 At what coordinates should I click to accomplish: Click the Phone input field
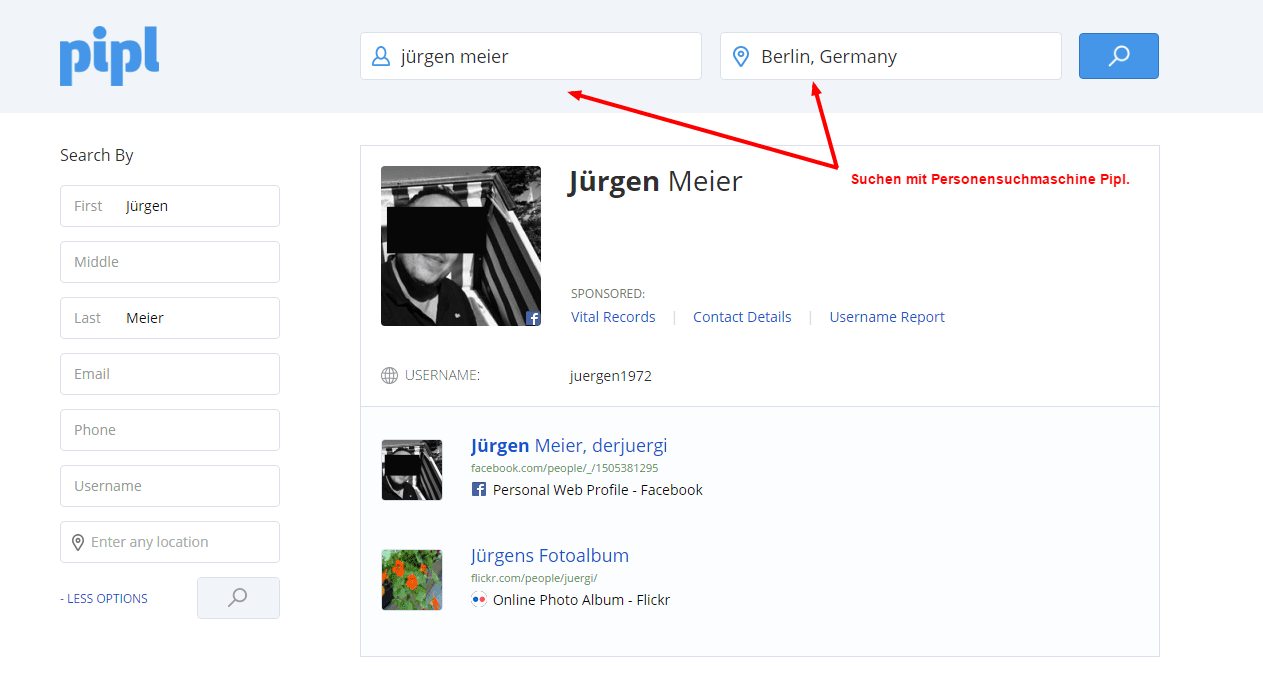coord(169,429)
